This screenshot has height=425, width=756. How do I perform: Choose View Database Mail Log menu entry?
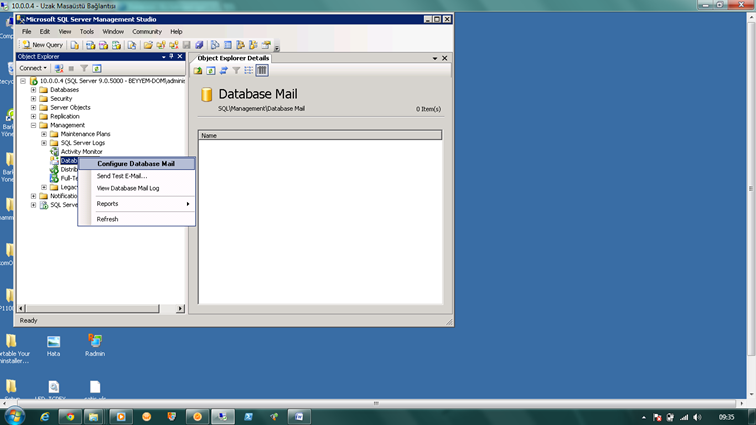pos(136,188)
